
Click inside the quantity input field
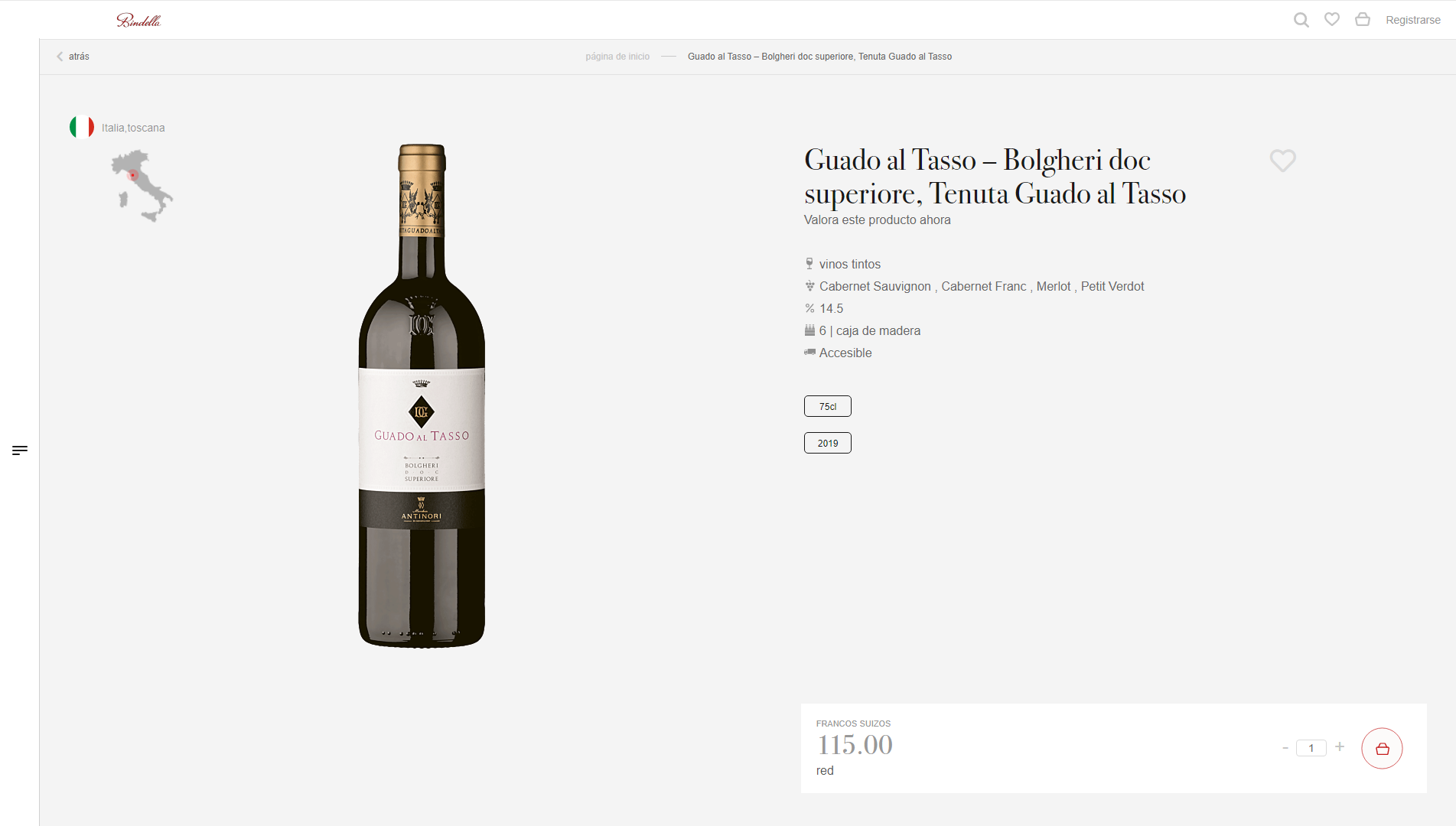pyautogui.click(x=1311, y=747)
